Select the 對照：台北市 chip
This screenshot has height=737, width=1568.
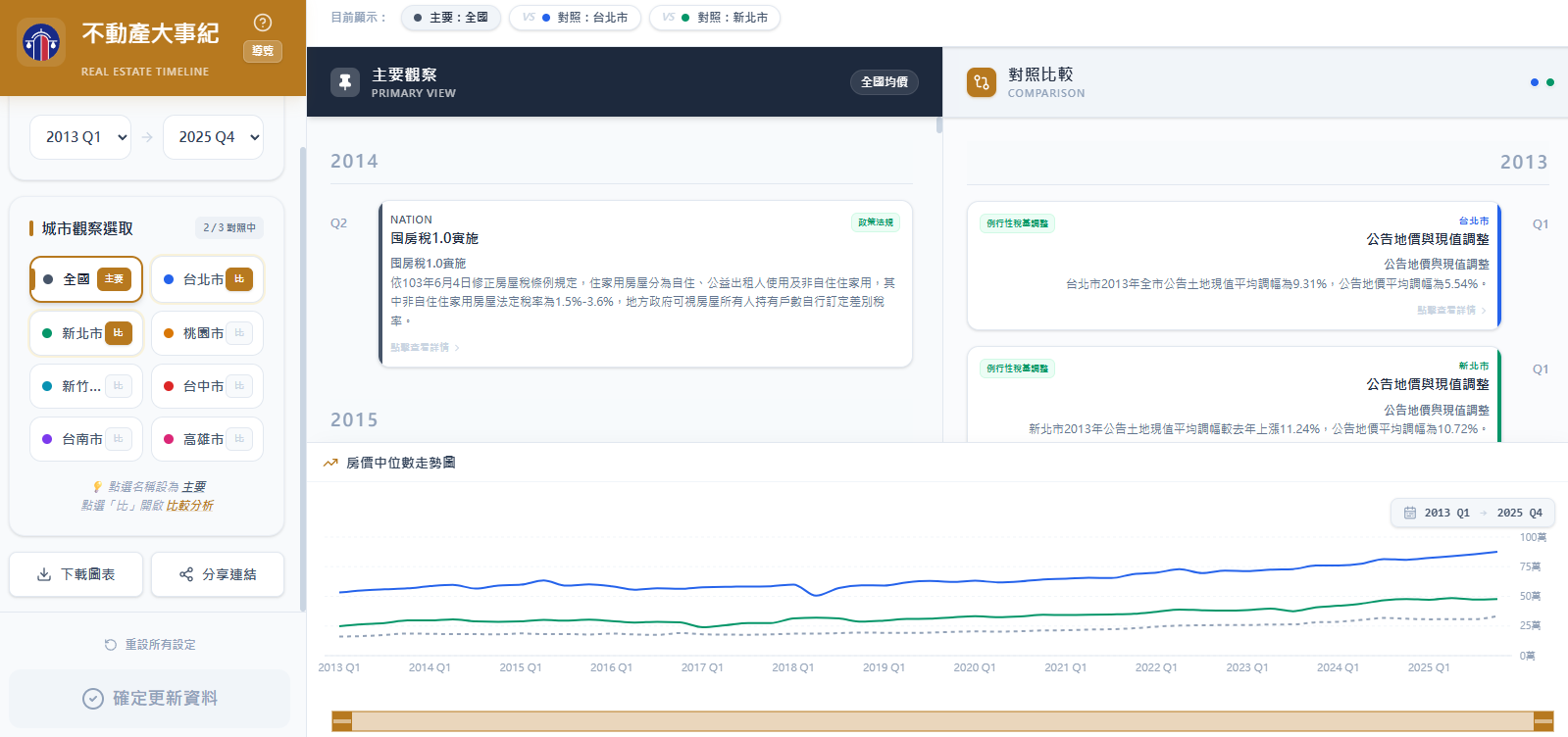[x=575, y=18]
